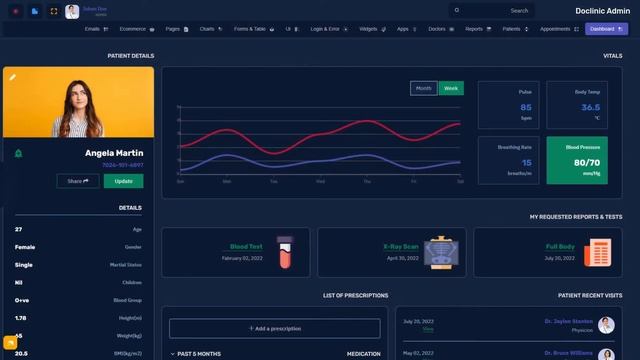Open the Charts menu
The width and height of the screenshot is (640, 360).
pyautogui.click(x=211, y=29)
